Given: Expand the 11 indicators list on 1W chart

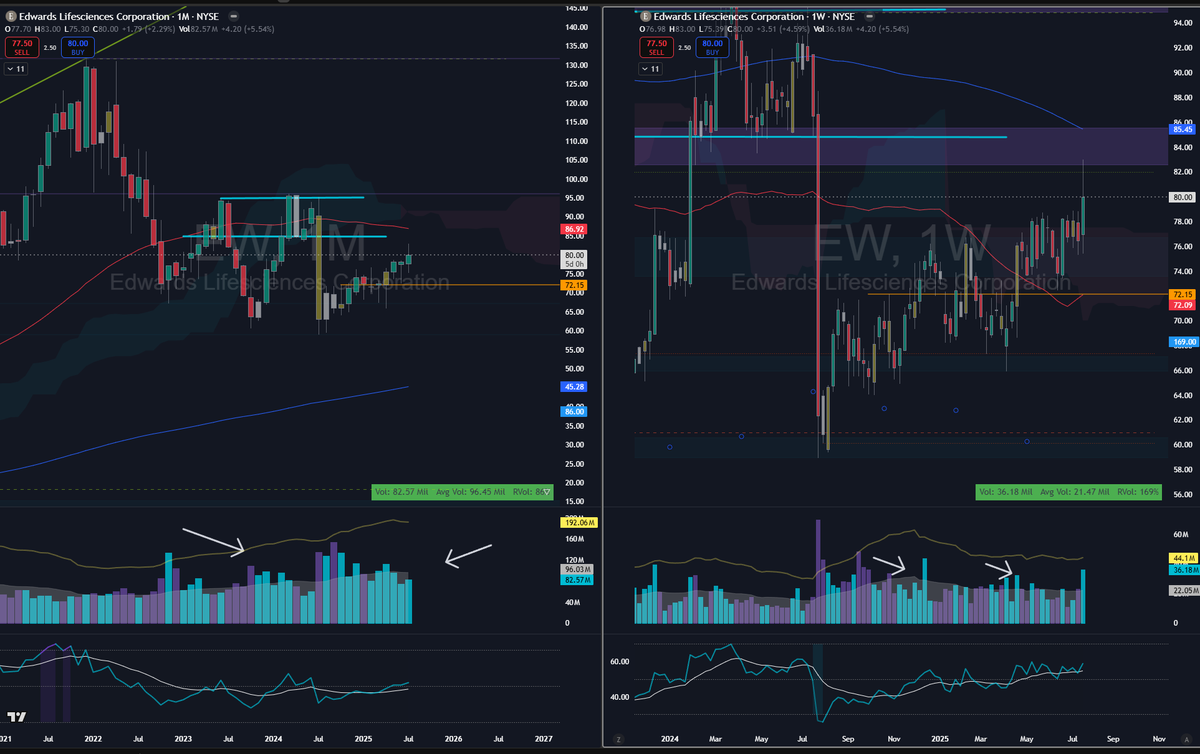Looking at the screenshot, I should pyautogui.click(x=652, y=69).
